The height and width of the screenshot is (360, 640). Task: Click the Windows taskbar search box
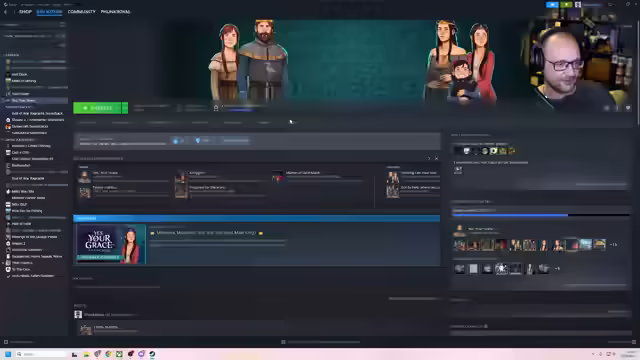pyautogui.click(x=41, y=354)
